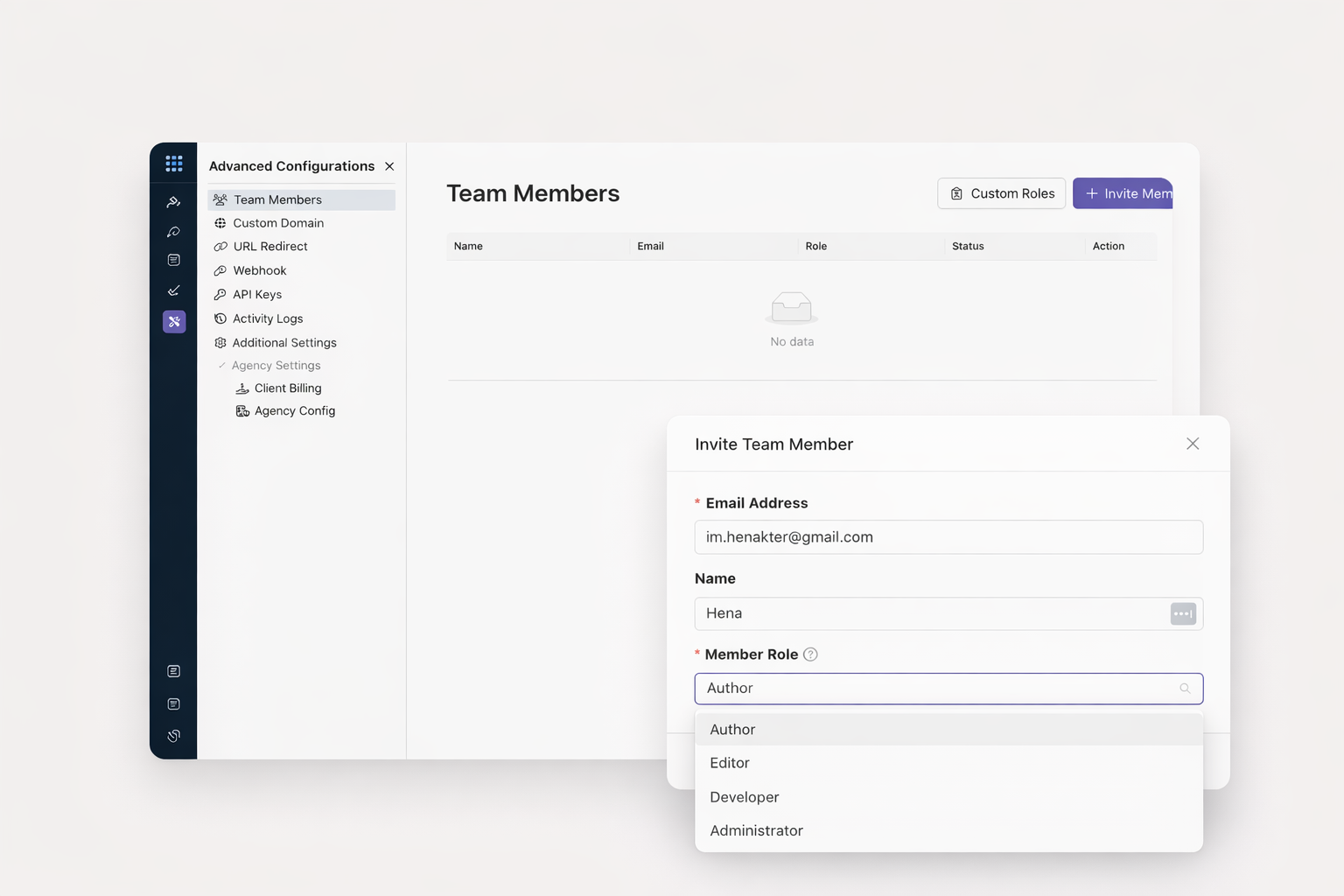Pick the Developer role option
The width and height of the screenshot is (1344, 896).
coord(744,797)
